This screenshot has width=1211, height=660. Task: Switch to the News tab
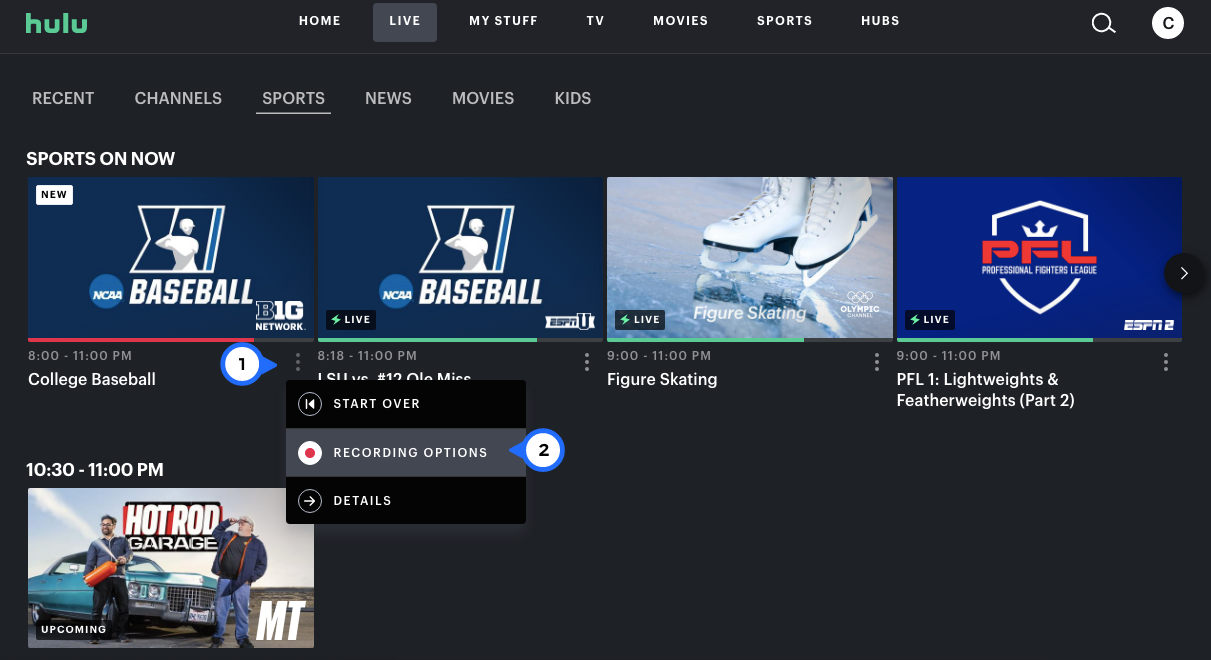coord(388,98)
